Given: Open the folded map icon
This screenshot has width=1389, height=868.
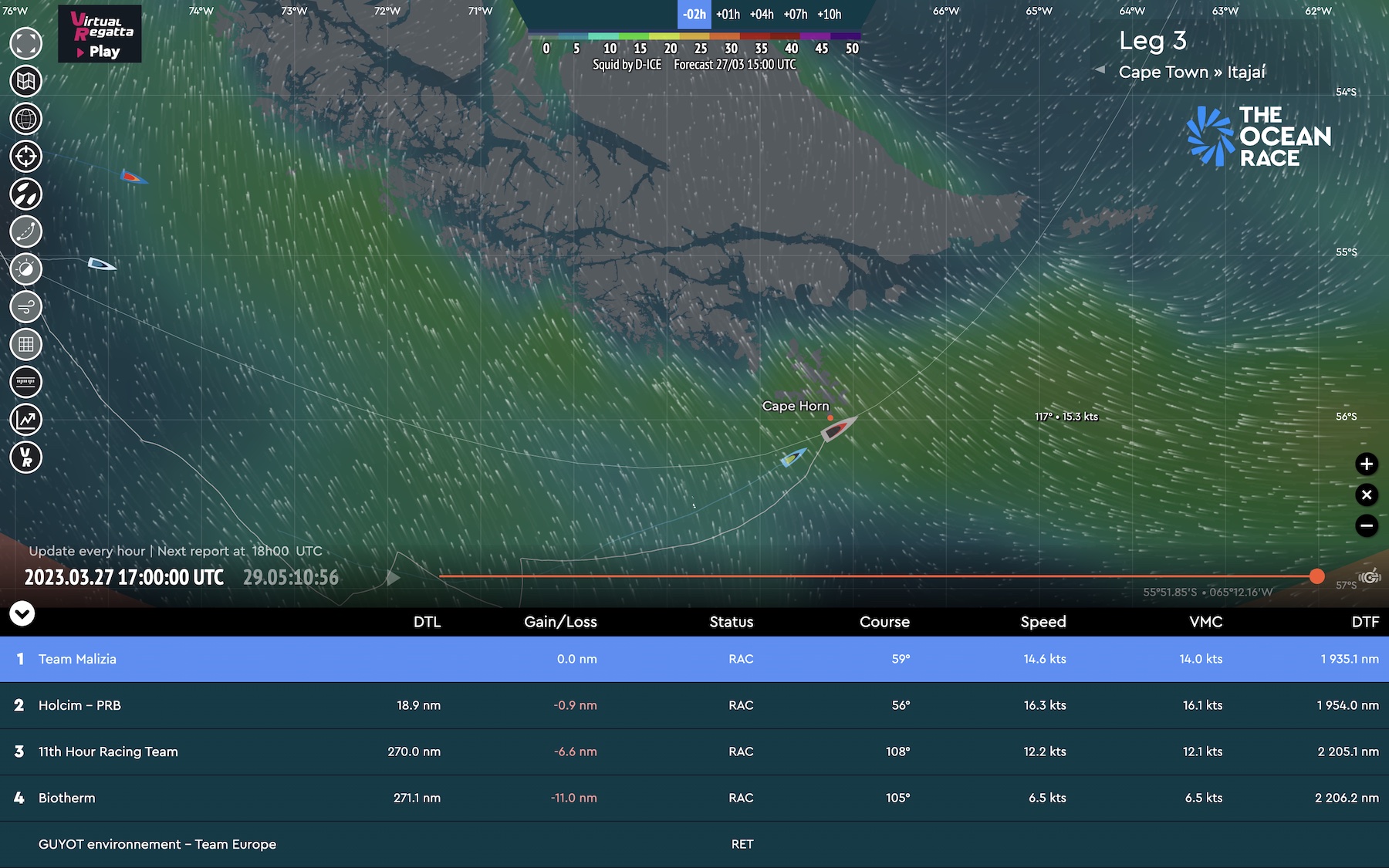Looking at the screenshot, I should point(25,81).
